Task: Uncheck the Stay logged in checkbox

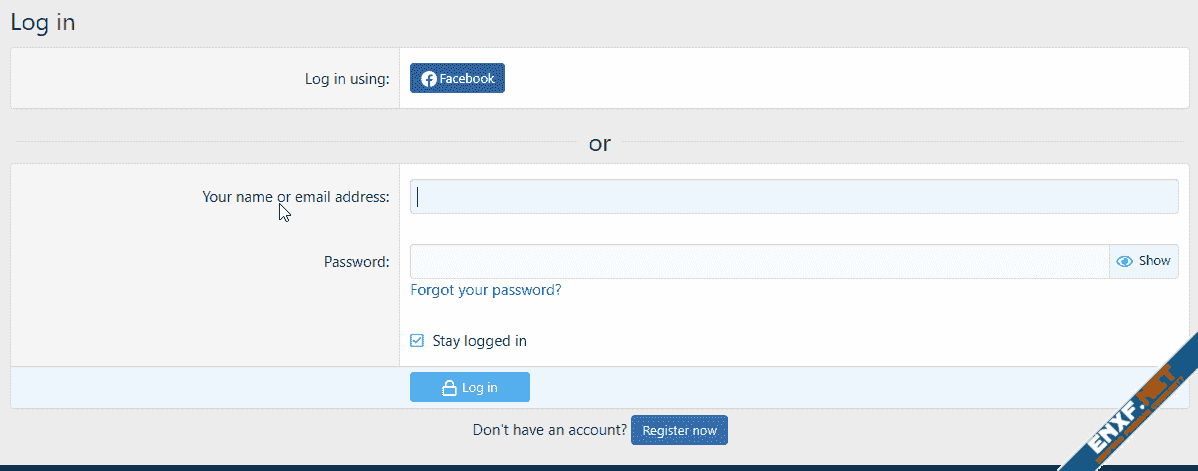Action: [417, 341]
